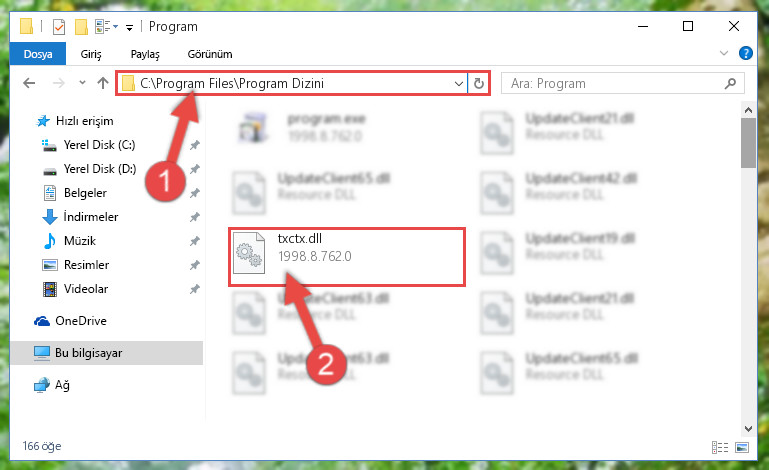
Task: Focus the Ara: Program search field
Action: [616, 83]
